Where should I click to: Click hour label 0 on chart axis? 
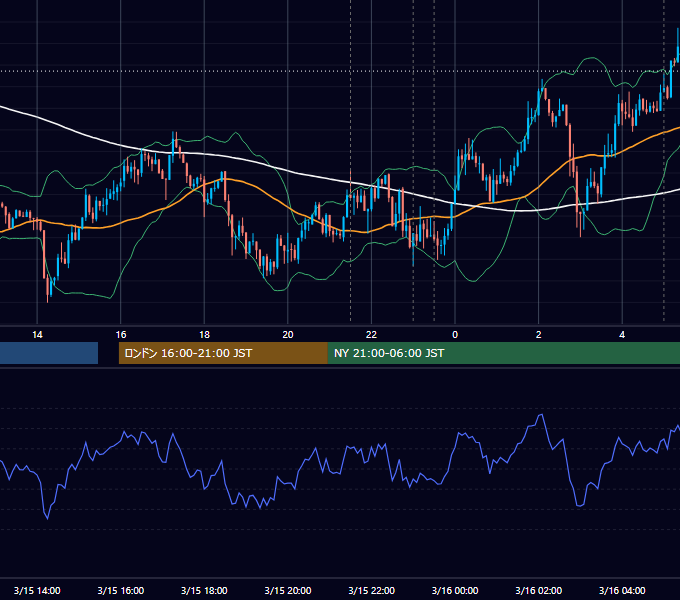(455, 335)
